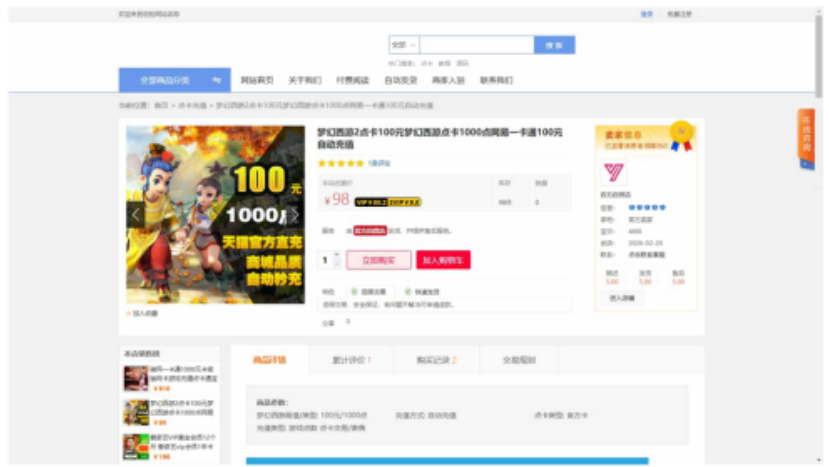Open the 关于我们 navigation item
Screen dimensions: 829x467
tap(305, 80)
